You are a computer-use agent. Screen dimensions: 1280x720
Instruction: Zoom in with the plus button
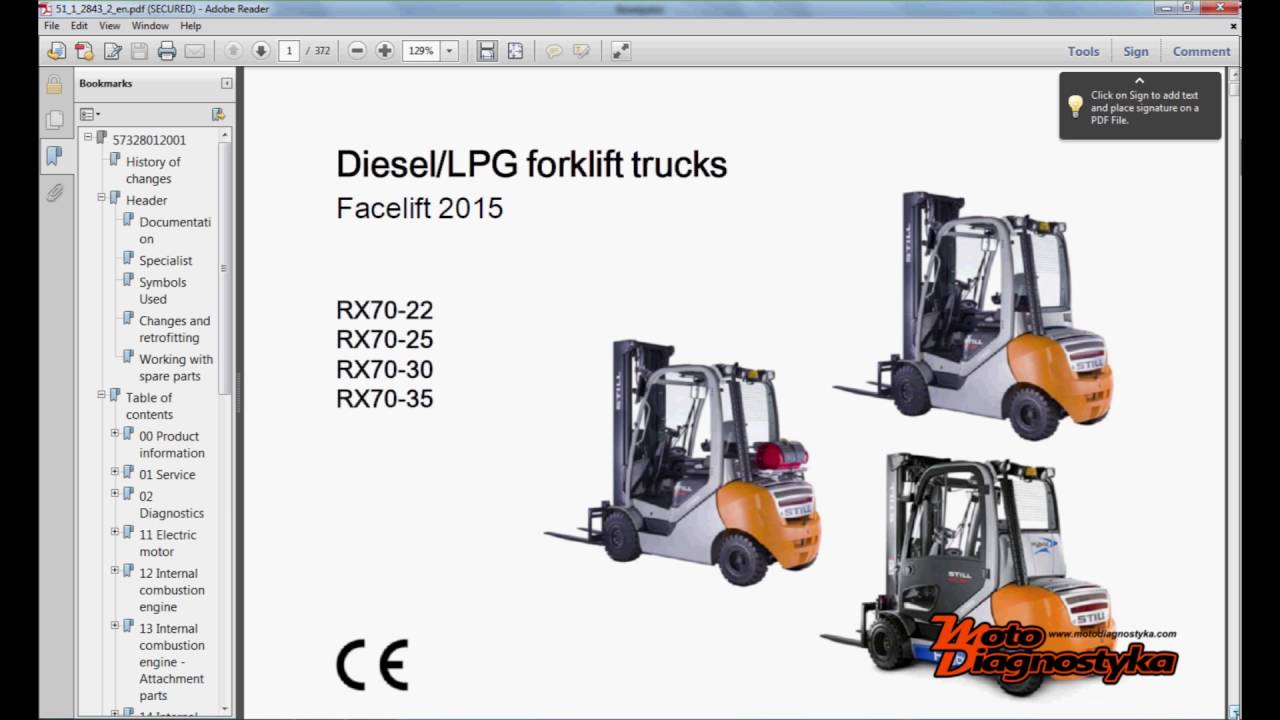384,51
